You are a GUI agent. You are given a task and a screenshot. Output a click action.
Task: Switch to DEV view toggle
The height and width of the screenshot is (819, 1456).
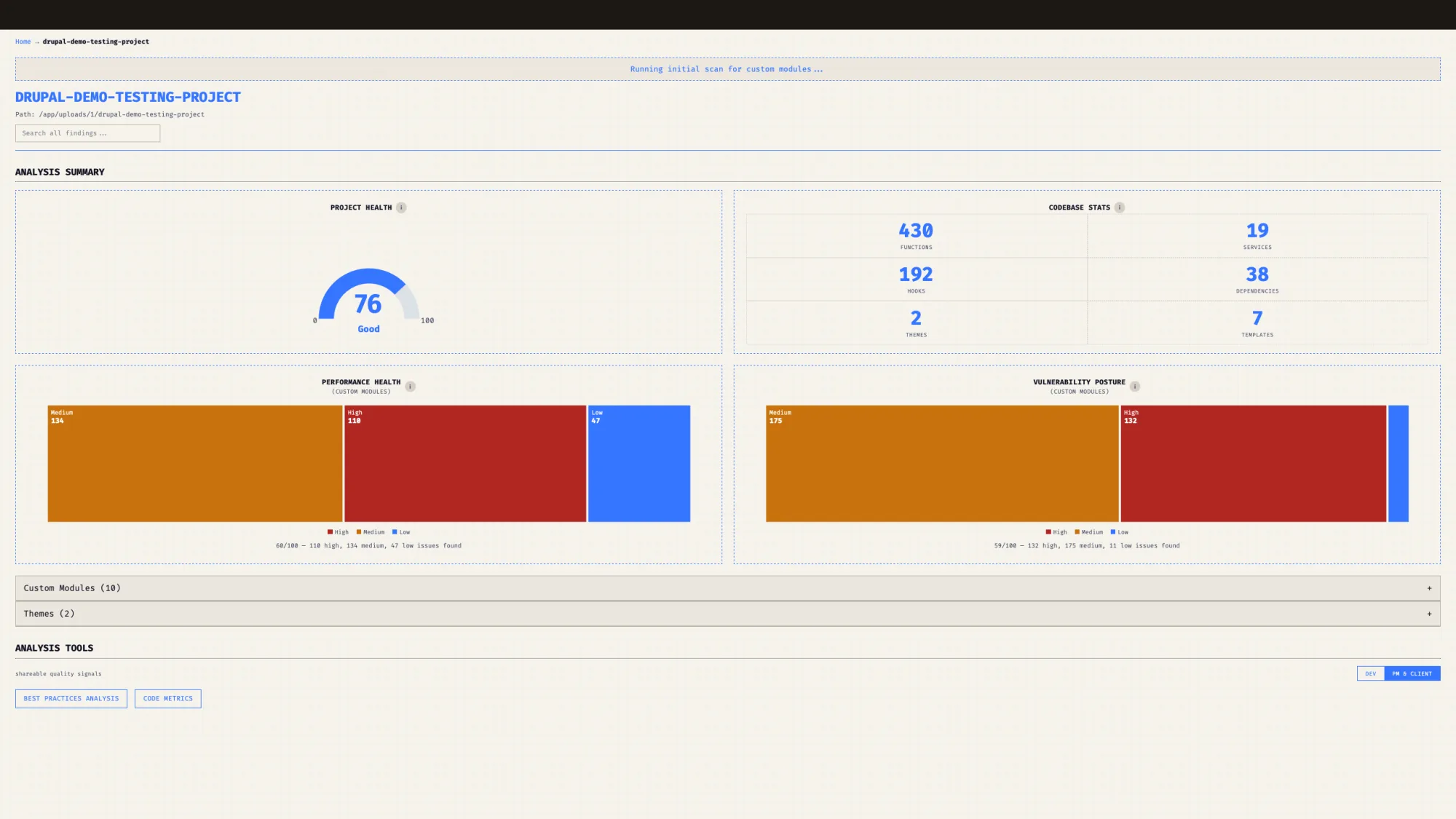point(1370,673)
